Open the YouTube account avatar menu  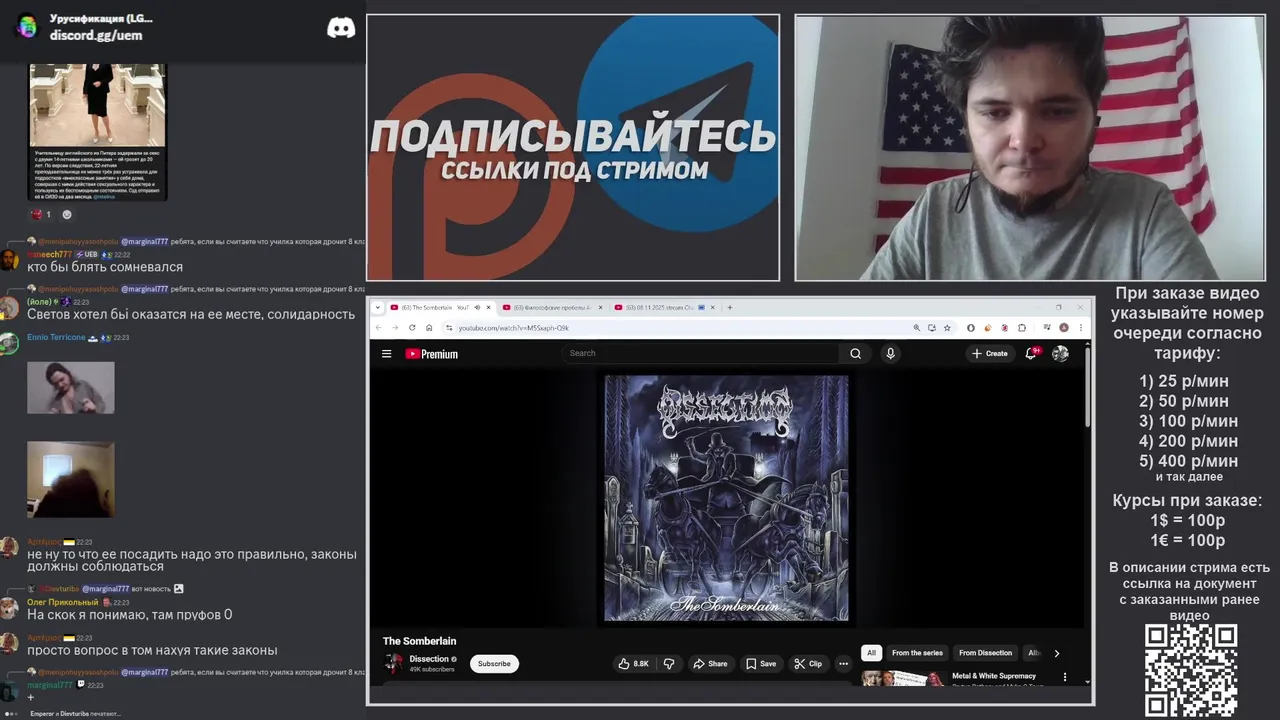[1060, 353]
